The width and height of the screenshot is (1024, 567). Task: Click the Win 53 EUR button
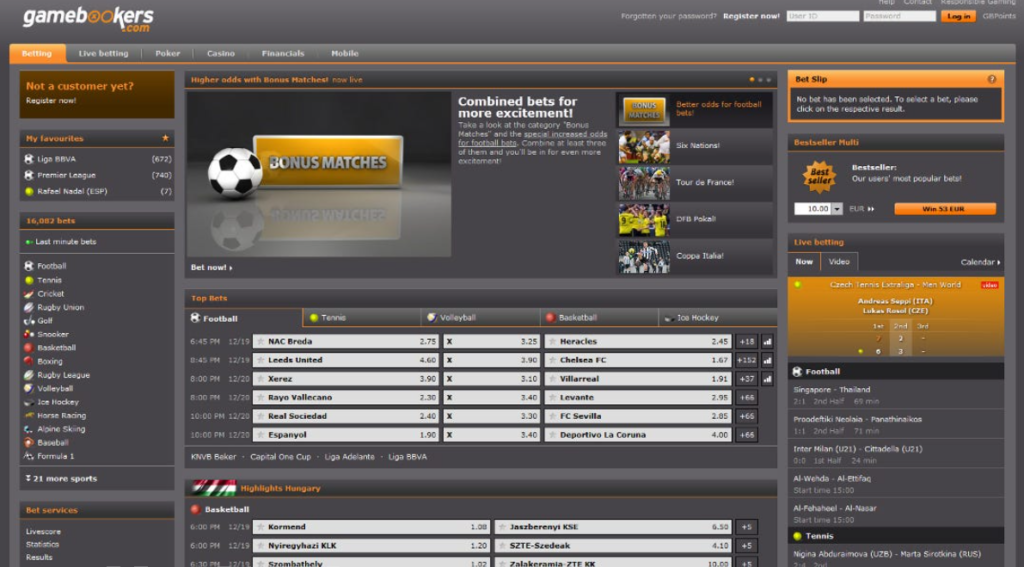pos(944,209)
